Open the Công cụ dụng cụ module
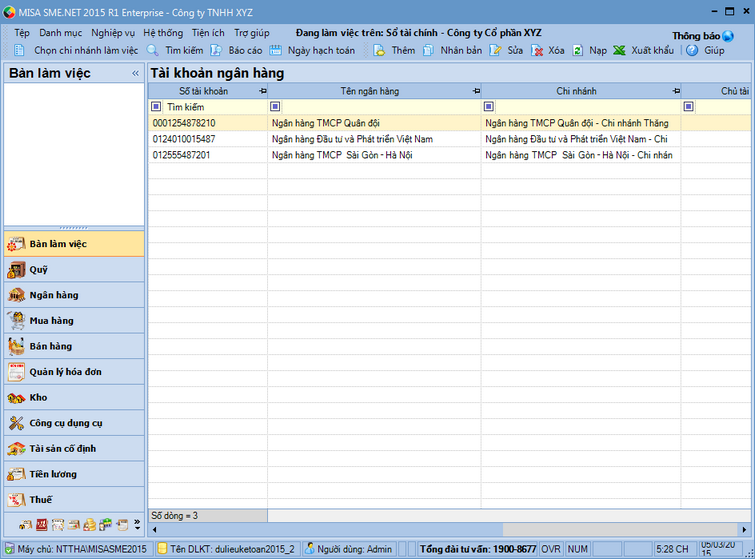 pyautogui.click(x=74, y=423)
